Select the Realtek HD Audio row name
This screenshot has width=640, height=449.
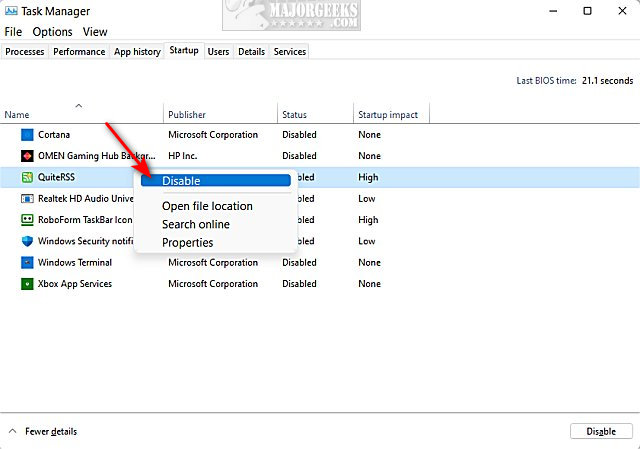tap(86, 199)
